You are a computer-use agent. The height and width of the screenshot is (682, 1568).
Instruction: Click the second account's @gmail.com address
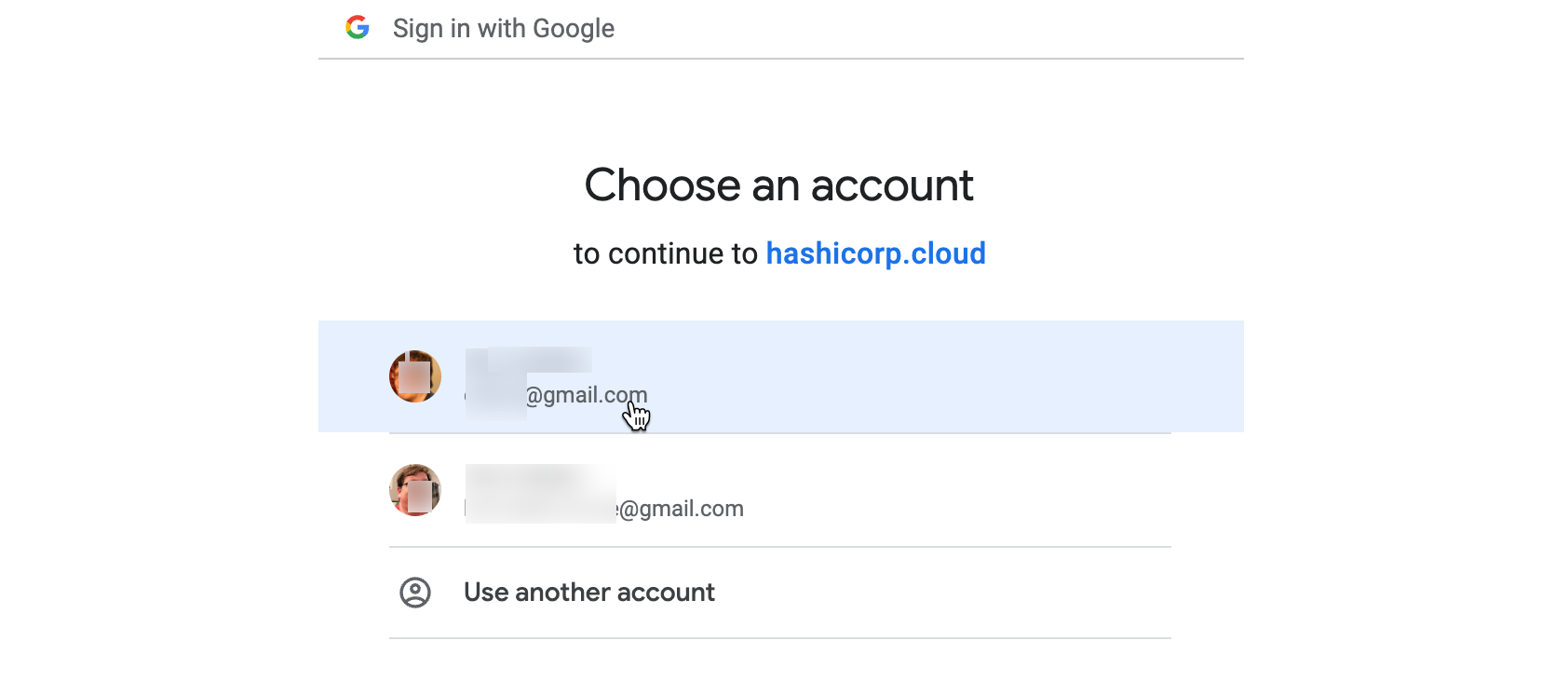click(681, 508)
